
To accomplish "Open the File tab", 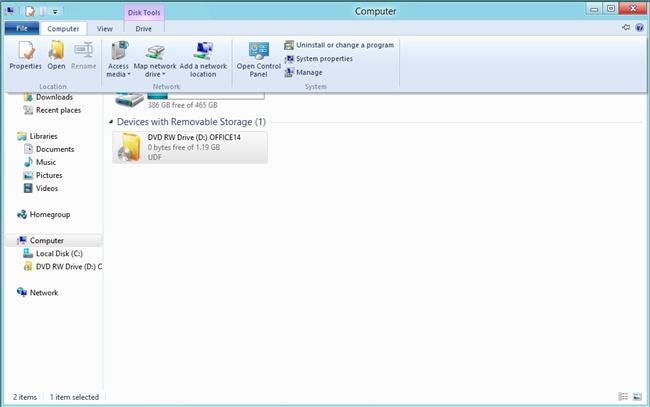I will pos(22,28).
